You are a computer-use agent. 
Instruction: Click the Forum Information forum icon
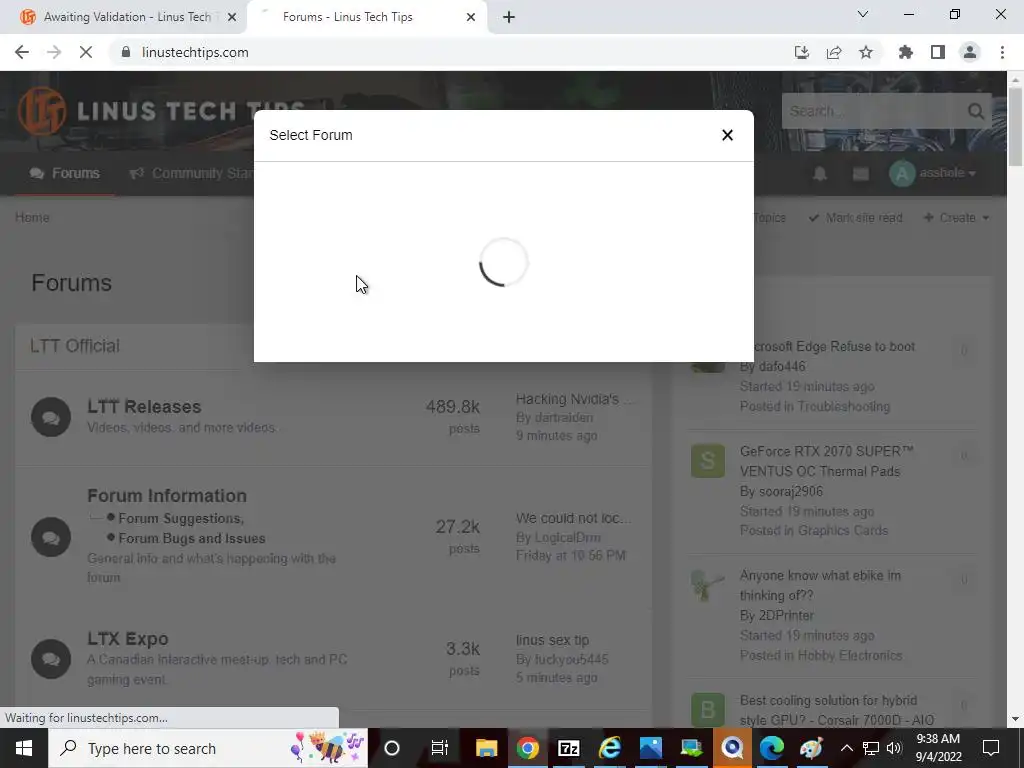(51, 537)
